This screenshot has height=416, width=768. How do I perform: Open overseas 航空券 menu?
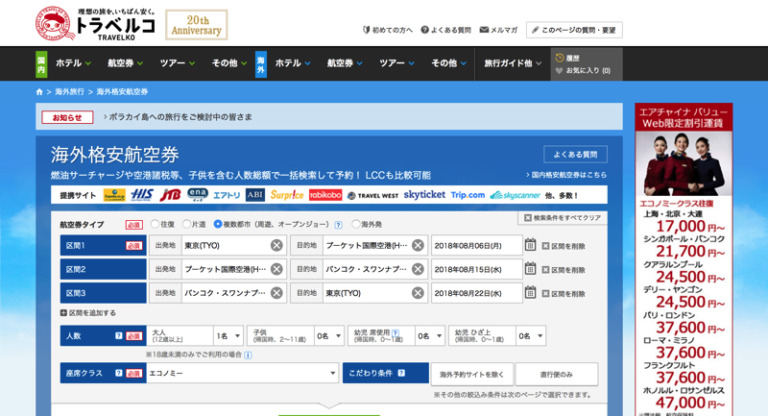pyautogui.click(x=345, y=63)
